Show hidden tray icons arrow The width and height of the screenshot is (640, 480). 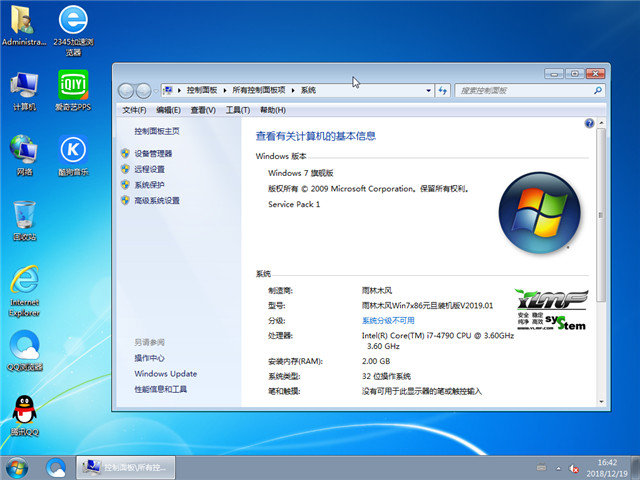[x=558, y=468]
